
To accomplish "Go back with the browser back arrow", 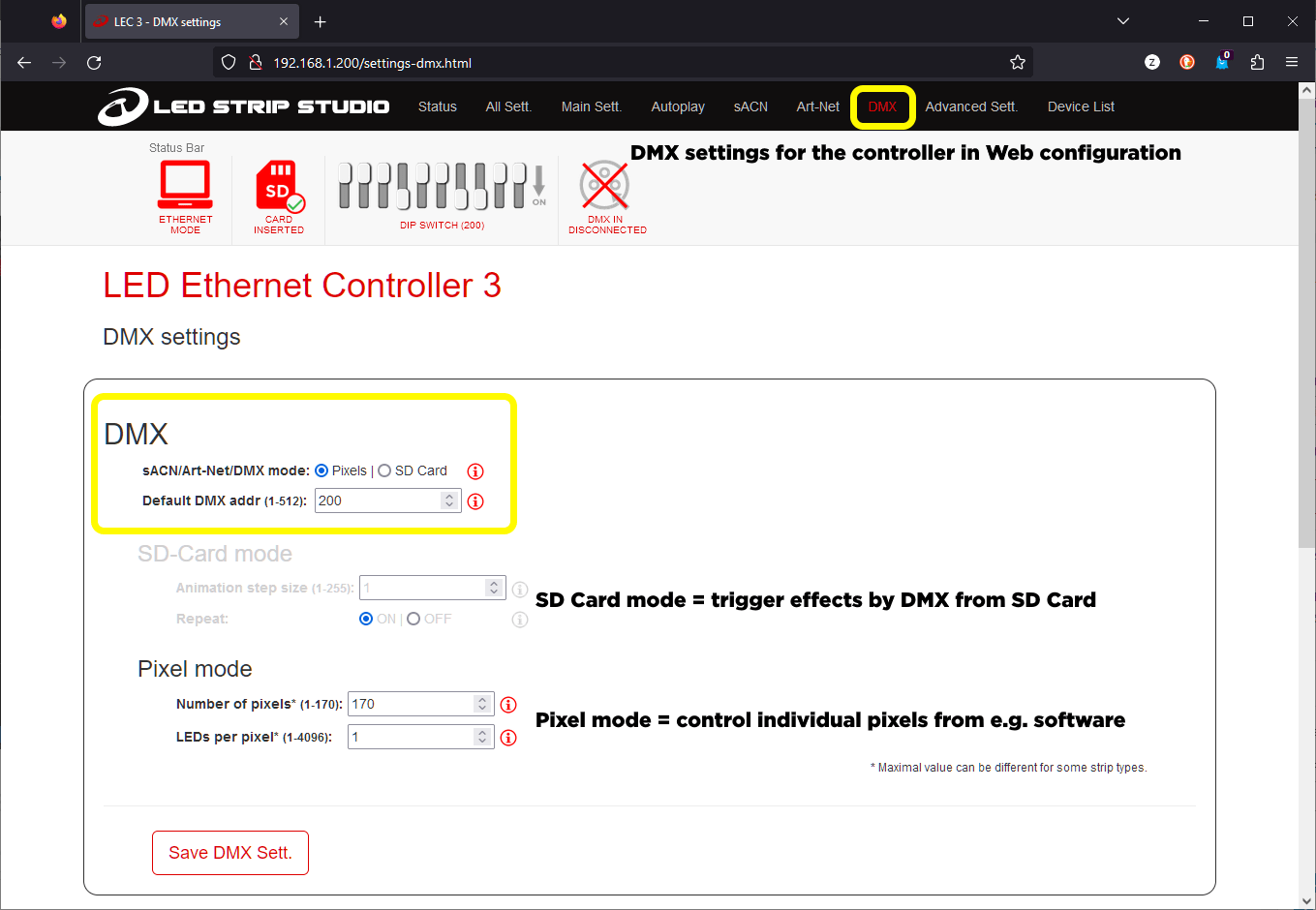I will click(24, 63).
